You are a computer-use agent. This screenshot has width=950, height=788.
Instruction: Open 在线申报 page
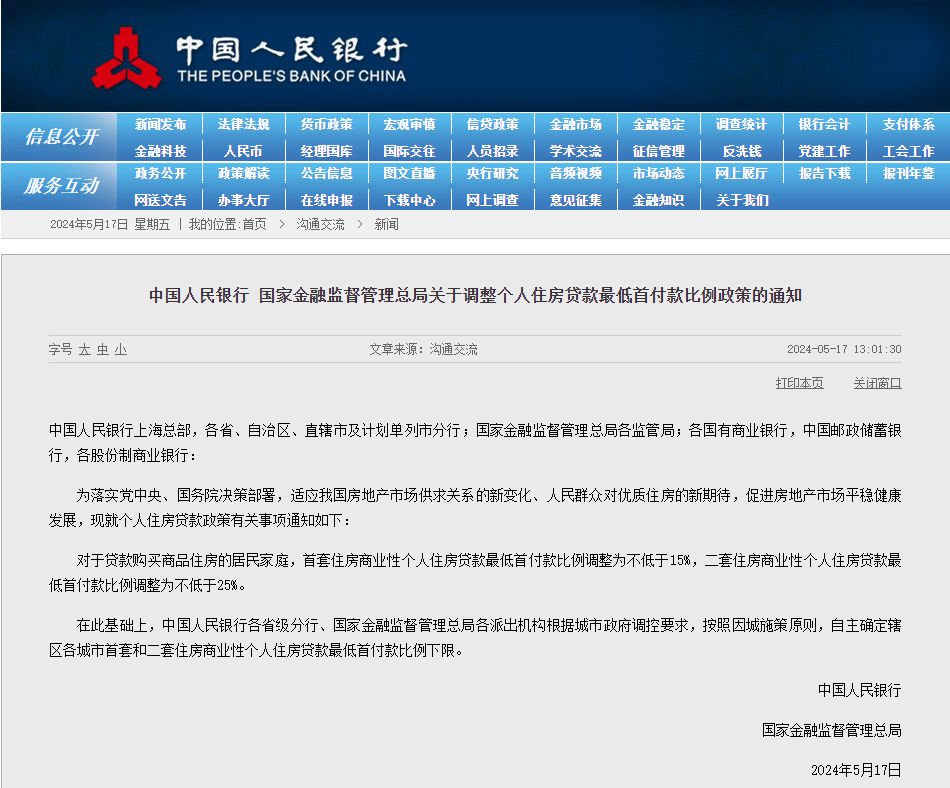[327, 200]
